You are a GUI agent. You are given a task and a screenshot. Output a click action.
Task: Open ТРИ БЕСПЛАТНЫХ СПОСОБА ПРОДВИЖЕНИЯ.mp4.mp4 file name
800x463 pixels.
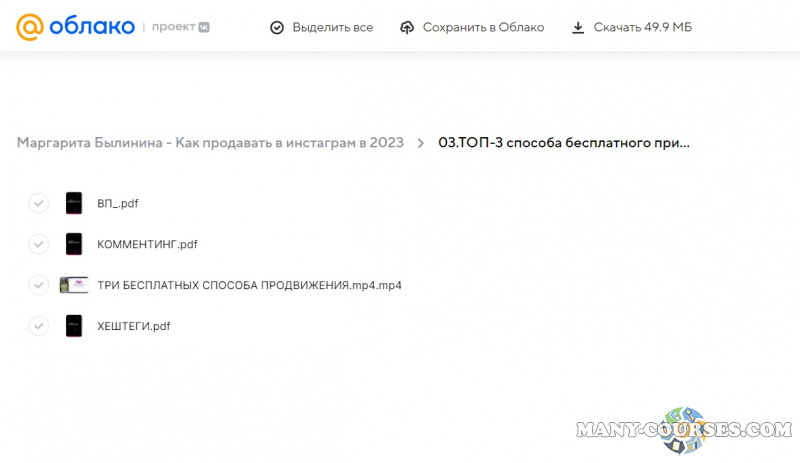click(x=249, y=285)
